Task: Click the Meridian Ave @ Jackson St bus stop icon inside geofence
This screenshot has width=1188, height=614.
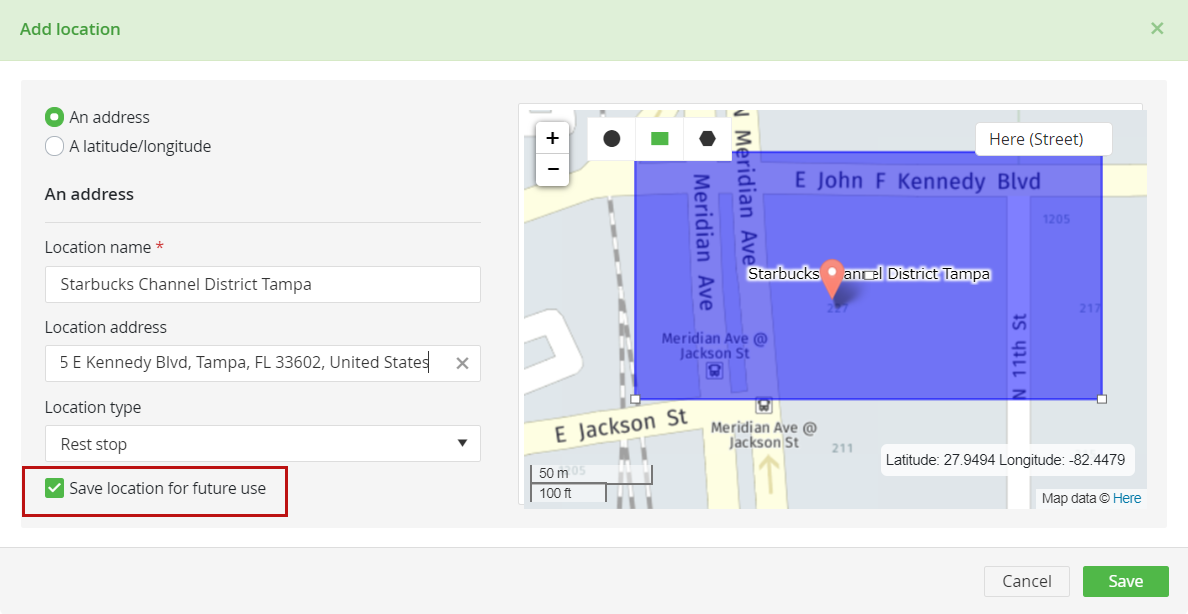Action: 714,371
